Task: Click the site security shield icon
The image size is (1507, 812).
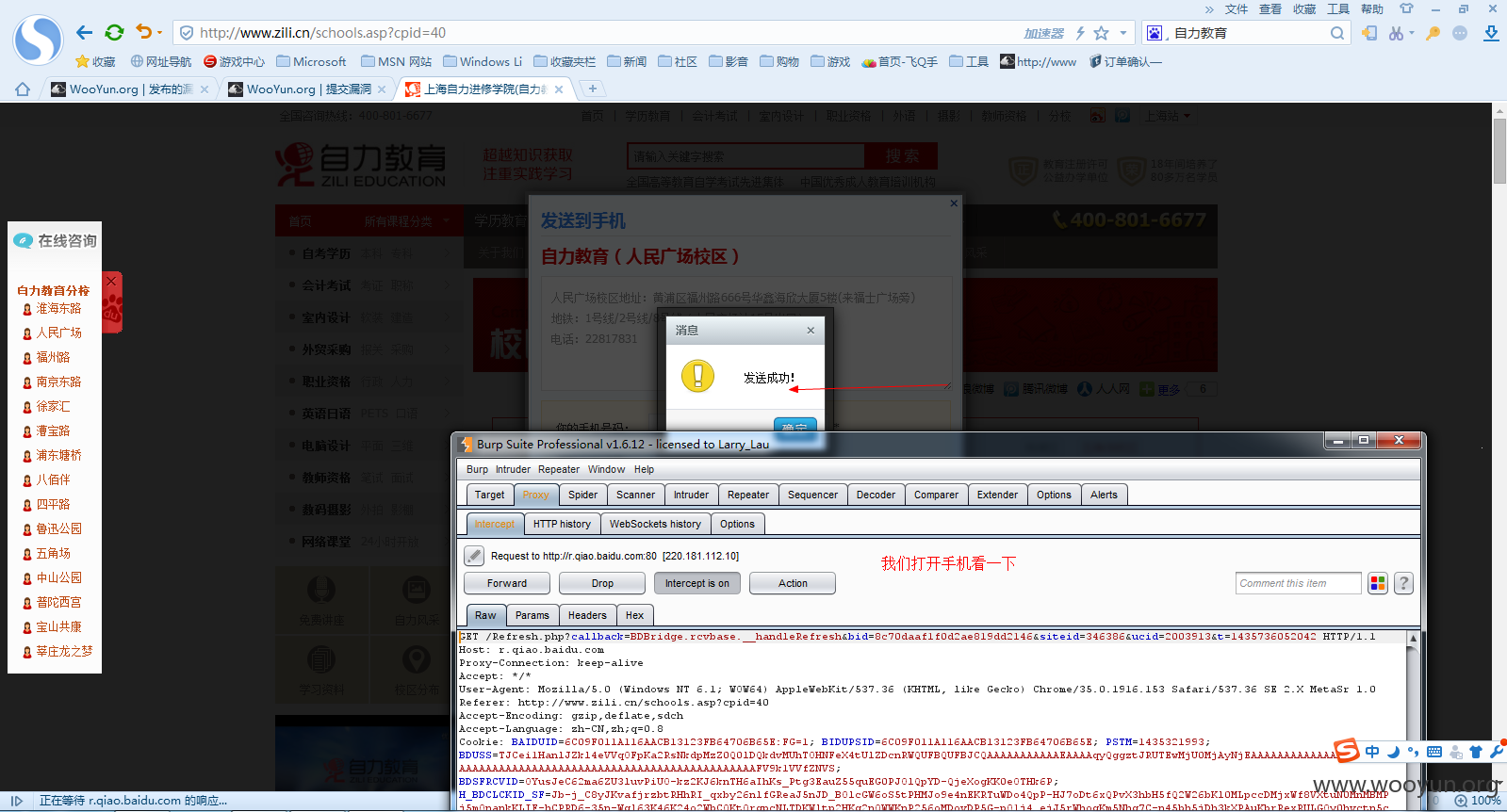Action: point(187,33)
